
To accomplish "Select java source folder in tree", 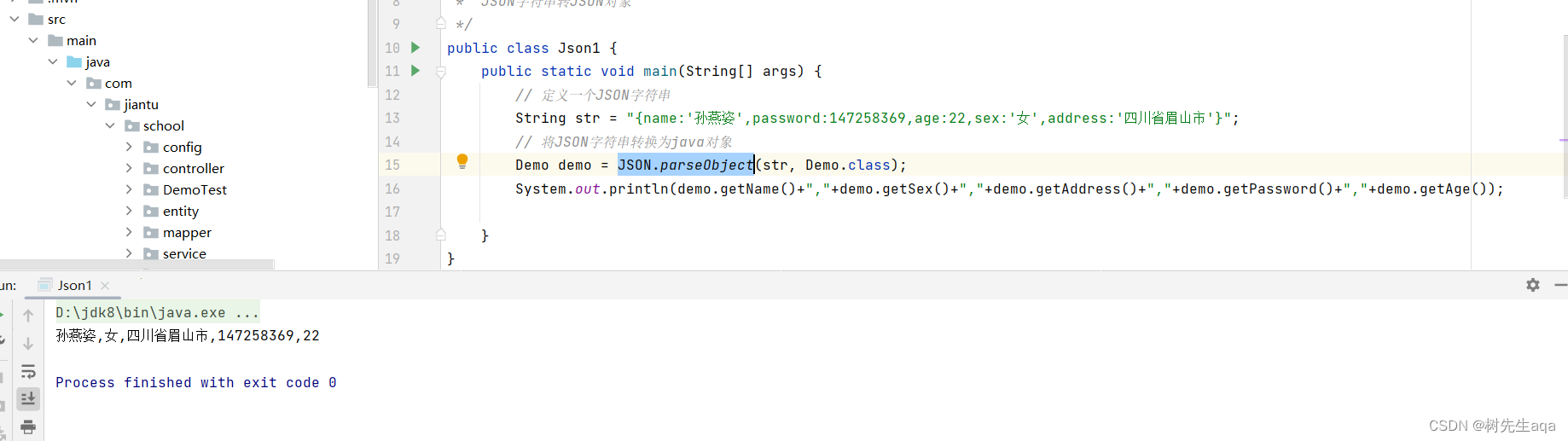I will click(97, 61).
